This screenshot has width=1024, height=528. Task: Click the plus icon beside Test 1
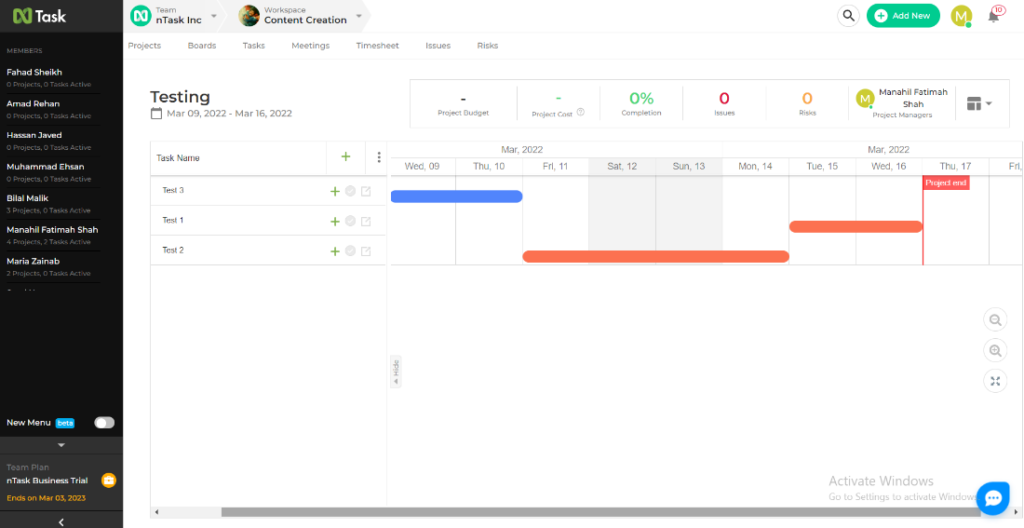tap(335, 221)
